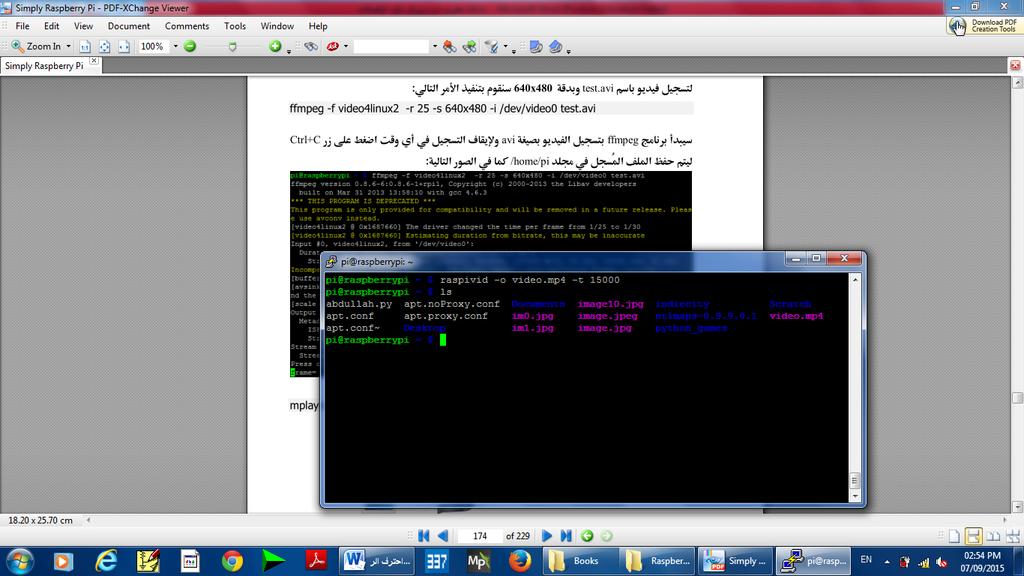The height and width of the screenshot is (576, 1024).
Task: Click the greyed Next View arrow
Action: (607, 536)
